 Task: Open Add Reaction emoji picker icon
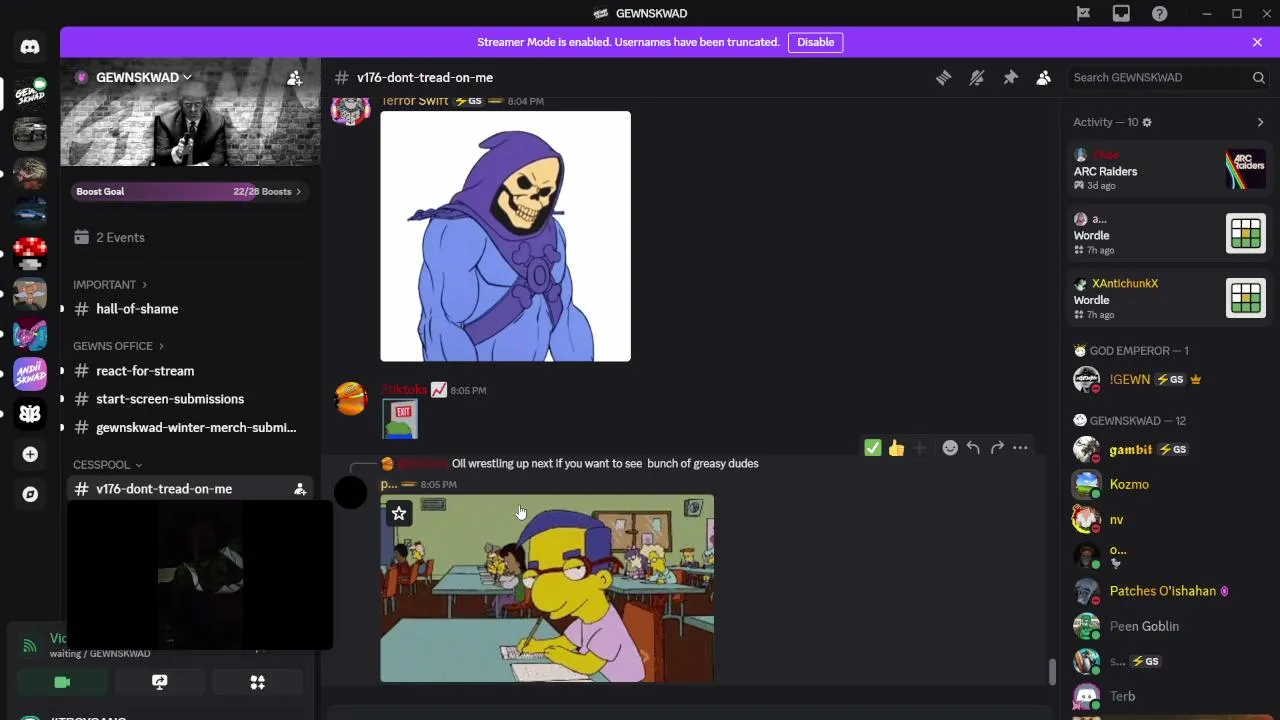(950, 448)
